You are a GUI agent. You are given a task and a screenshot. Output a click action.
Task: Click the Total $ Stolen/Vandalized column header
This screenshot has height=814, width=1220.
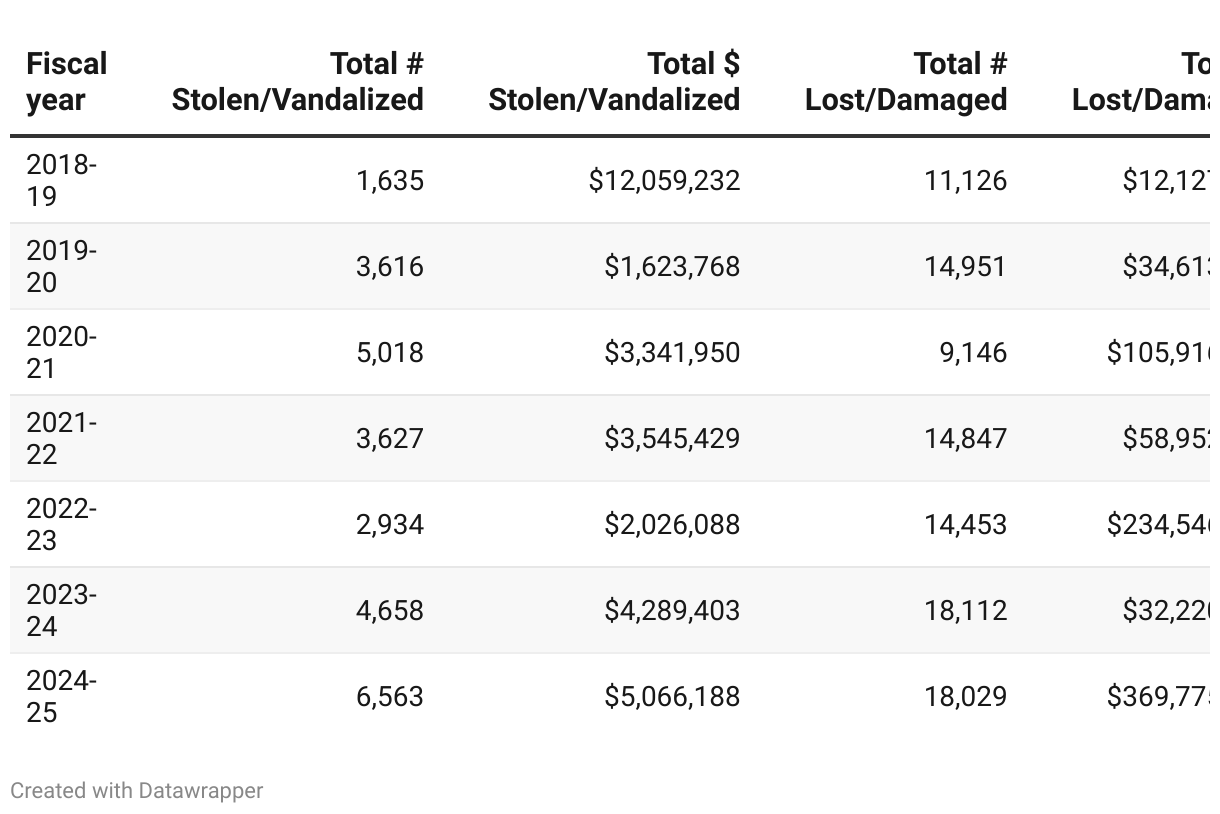coord(614,82)
